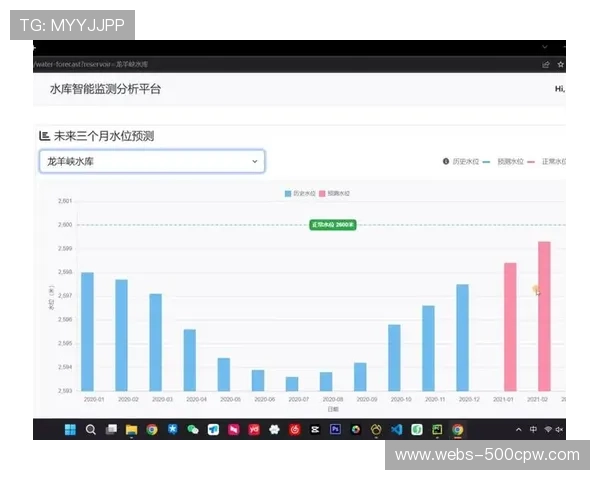Image resolution: width=600 pixels, height=480 pixels.
Task: Open the red yd Youdao app
Action: point(254,429)
